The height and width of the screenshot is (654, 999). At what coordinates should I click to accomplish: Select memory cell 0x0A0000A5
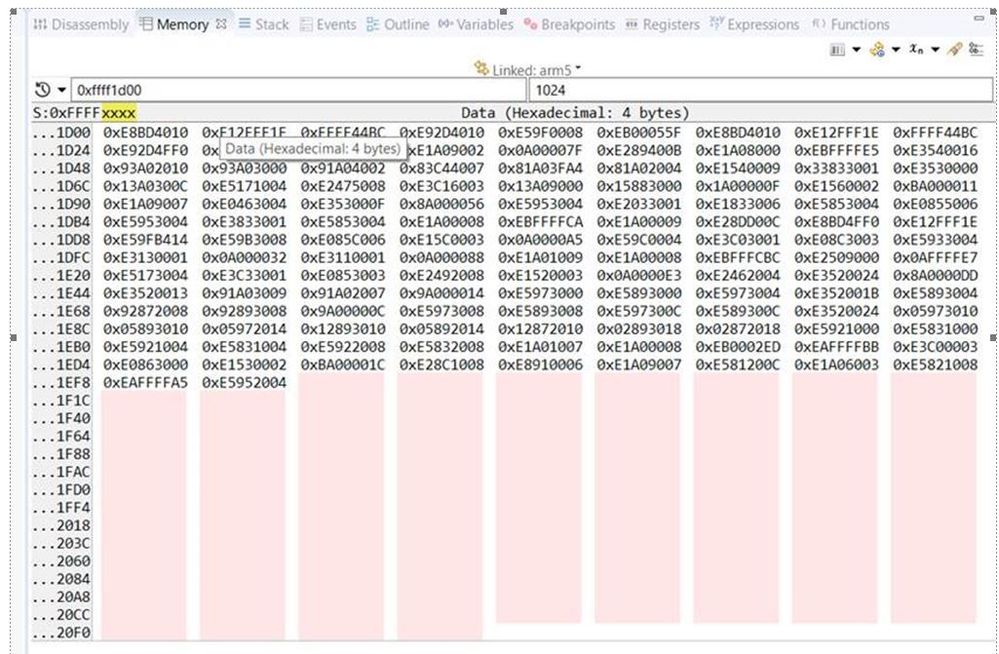pyautogui.click(x=540, y=240)
